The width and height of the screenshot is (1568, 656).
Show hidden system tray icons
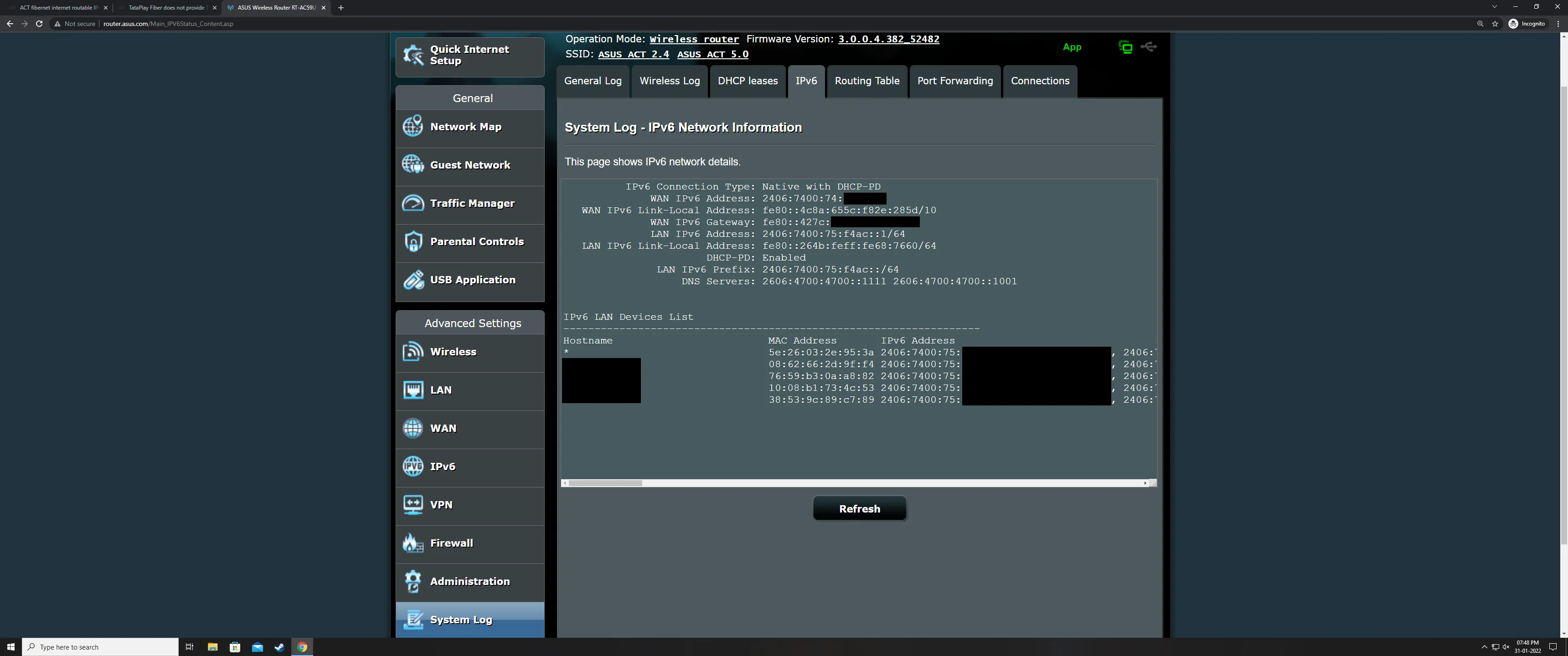pyautogui.click(x=1484, y=647)
